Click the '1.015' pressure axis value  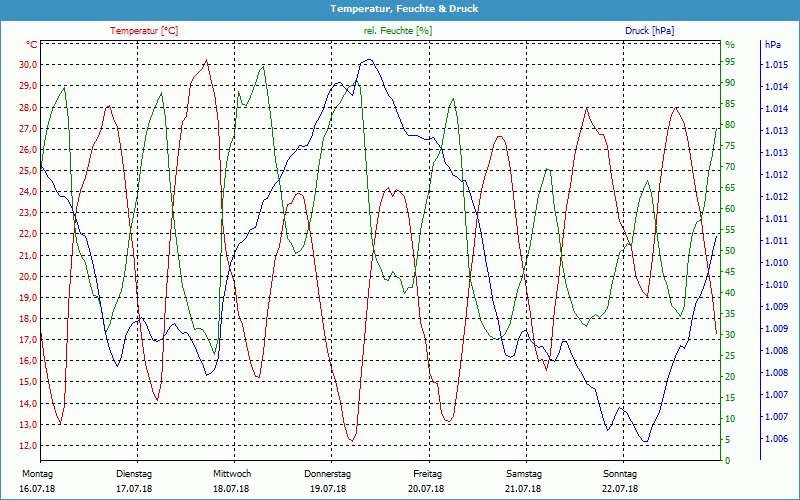pyautogui.click(x=776, y=65)
